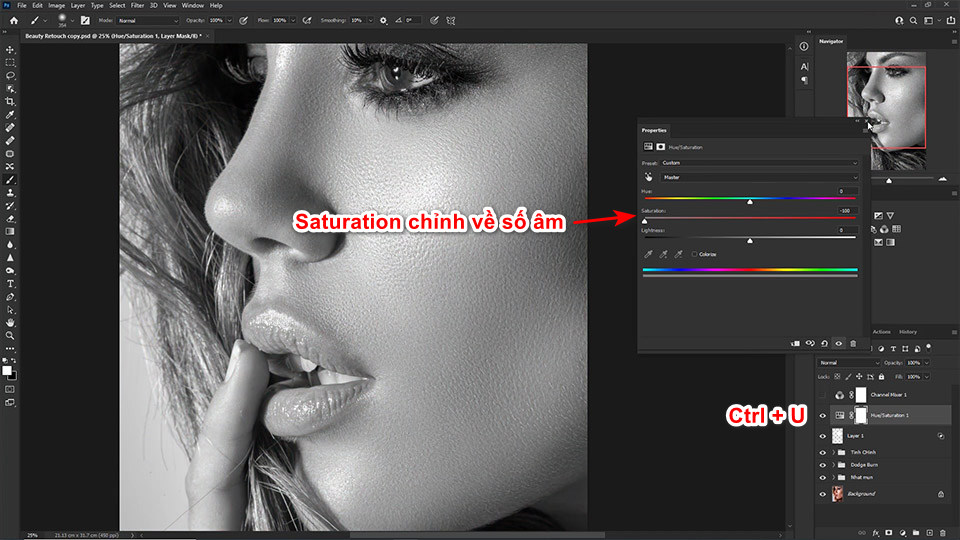Select the Move tool
The width and height of the screenshot is (960, 540).
(x=10, y=50)
